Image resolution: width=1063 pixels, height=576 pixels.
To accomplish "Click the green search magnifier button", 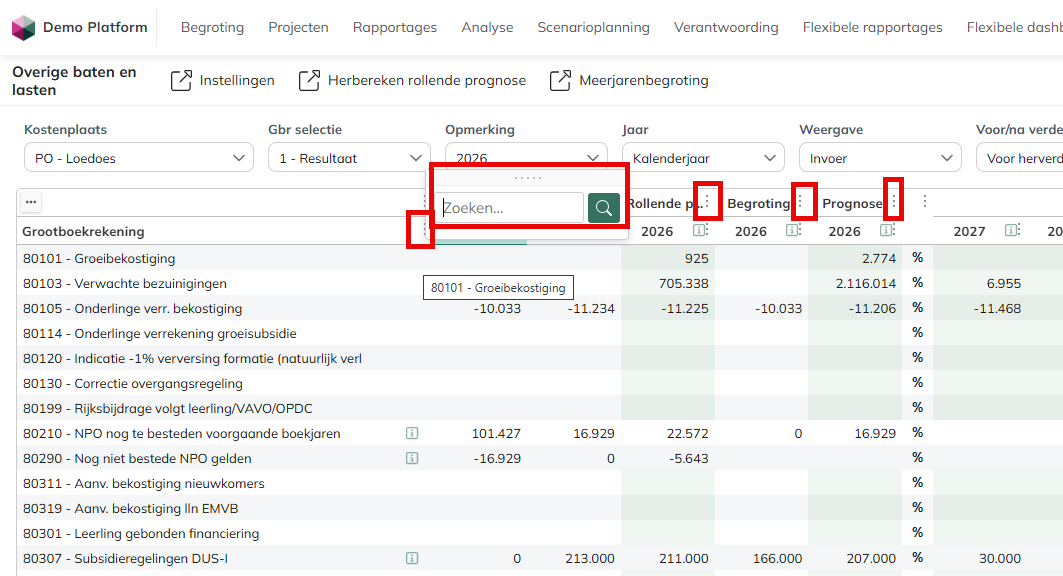I will pos(603,208).
